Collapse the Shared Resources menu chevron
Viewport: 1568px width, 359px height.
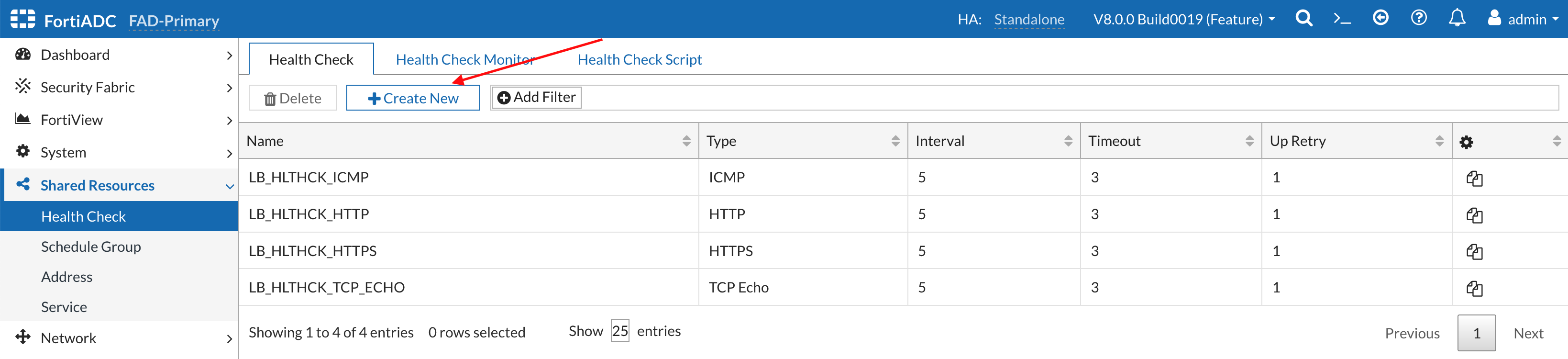click(230, 187)
